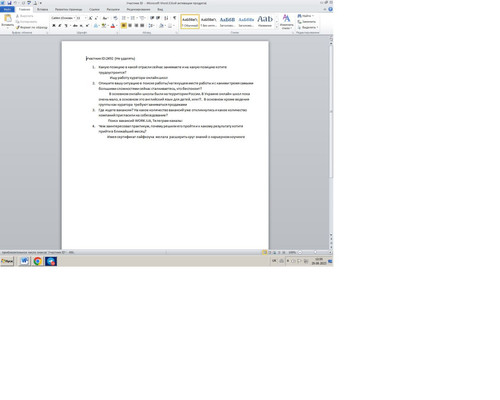Click Изменить стили button
The image size is (500, 400).
click(286, 22)
